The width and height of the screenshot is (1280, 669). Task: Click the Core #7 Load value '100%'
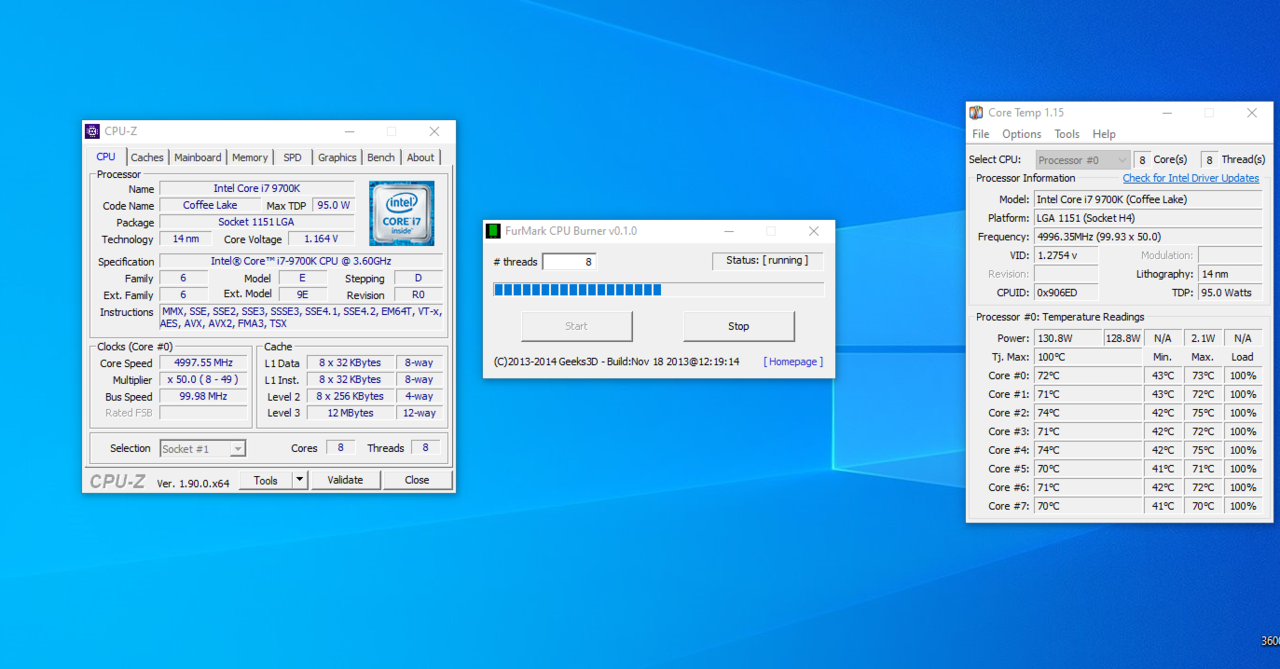1243,506
